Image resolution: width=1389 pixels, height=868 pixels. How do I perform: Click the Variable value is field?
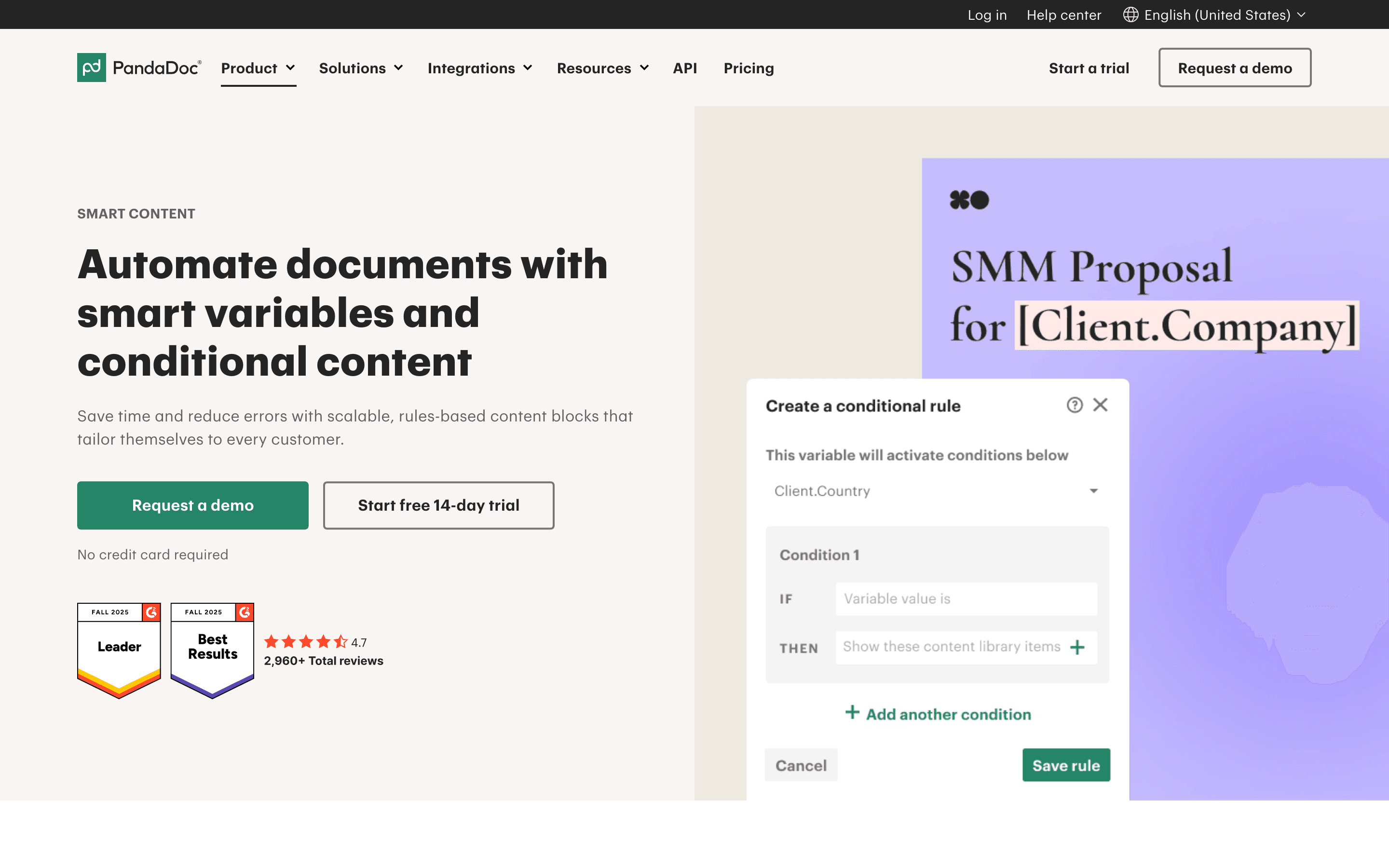[x=966, y=599]
